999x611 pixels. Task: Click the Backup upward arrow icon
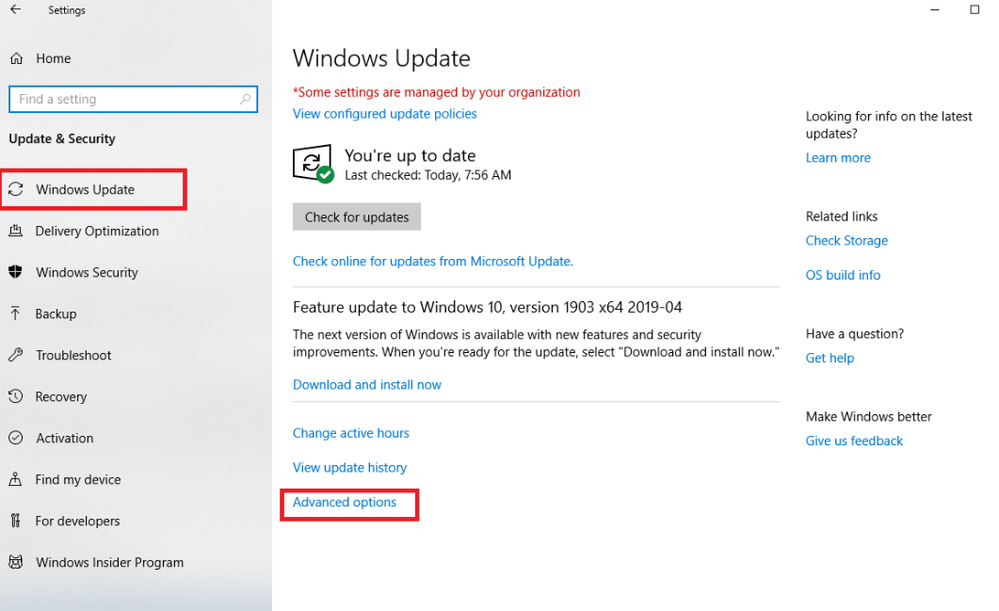(x=16, y=313)
